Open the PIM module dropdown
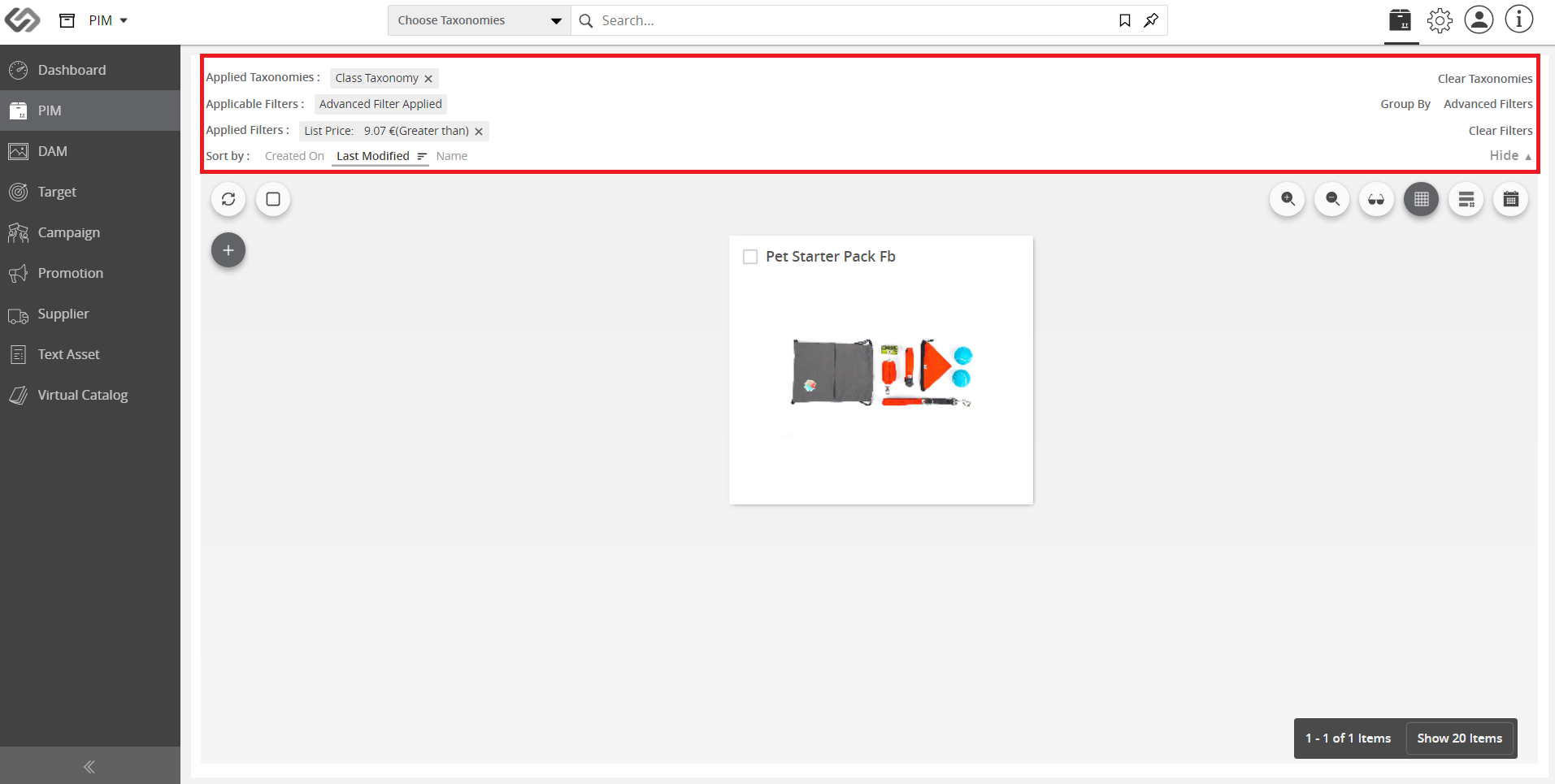The image size is (1555, 784). click(108, 20)
